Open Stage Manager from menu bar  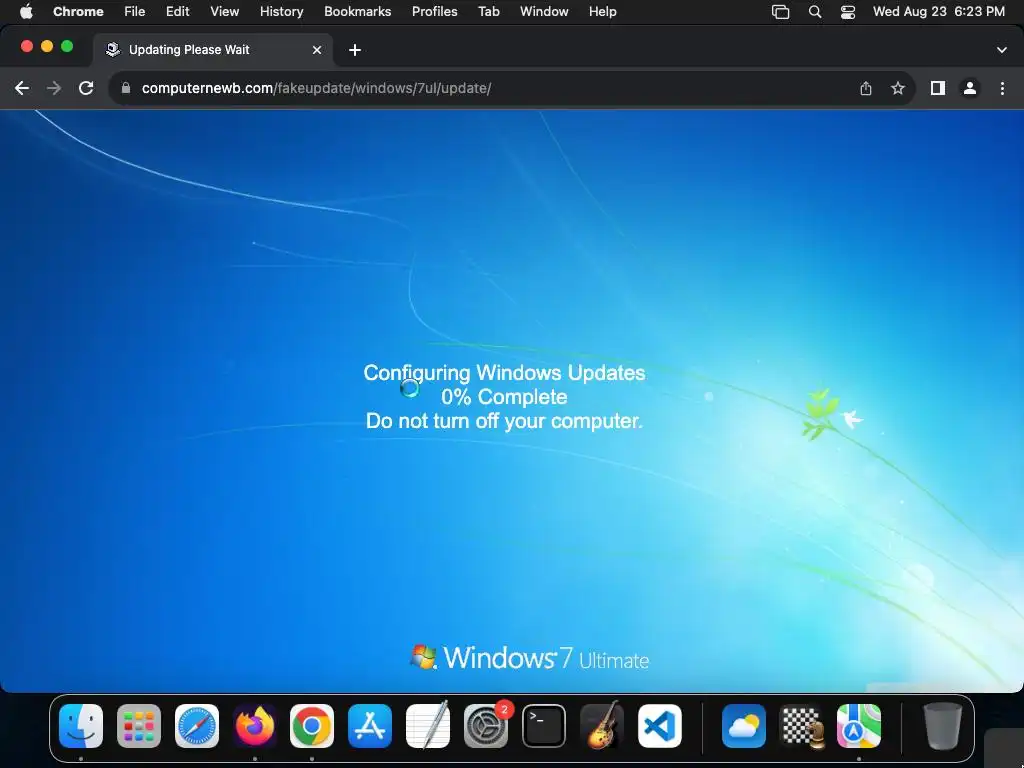pos(780,11)
